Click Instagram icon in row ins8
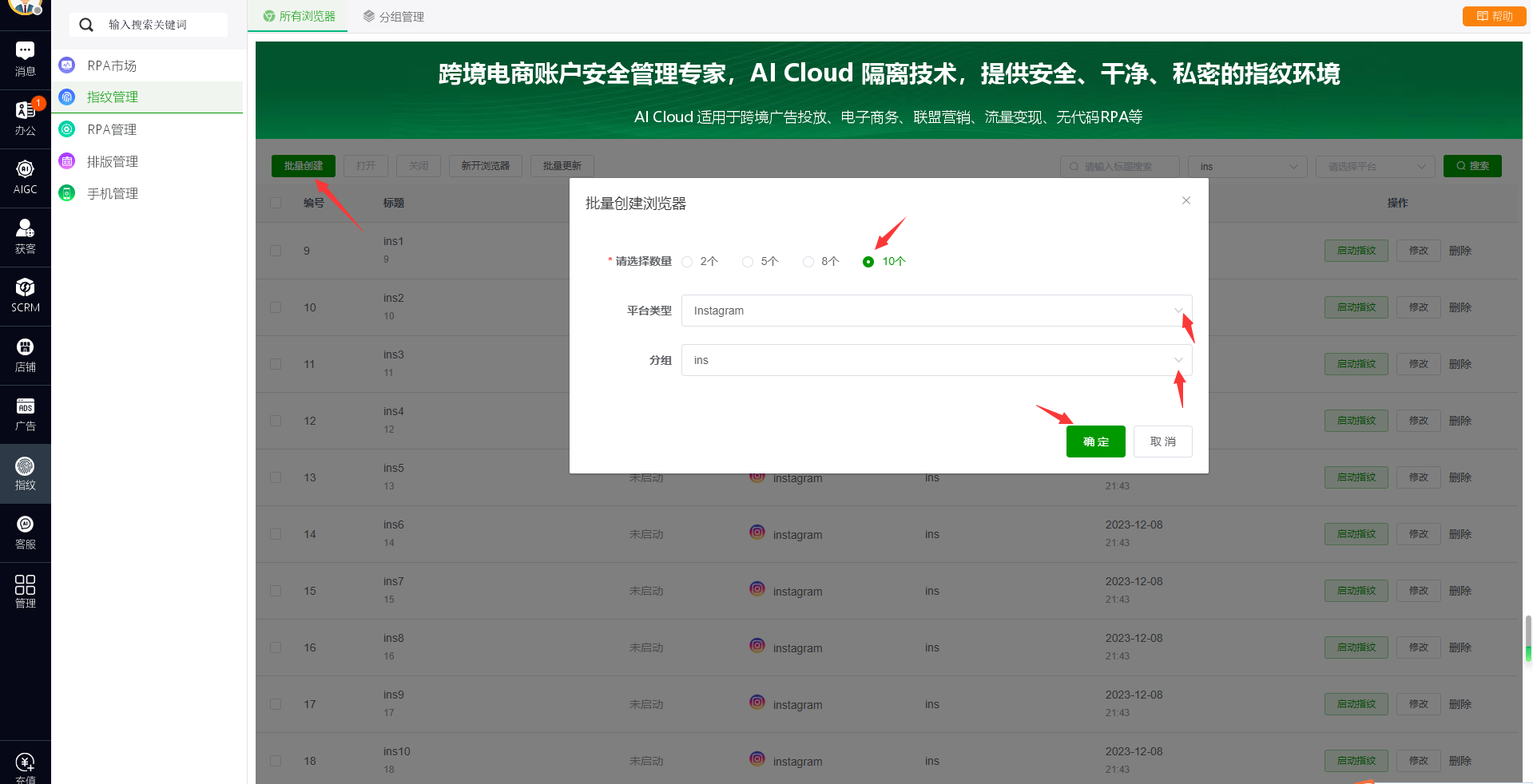 click(757, 646)
